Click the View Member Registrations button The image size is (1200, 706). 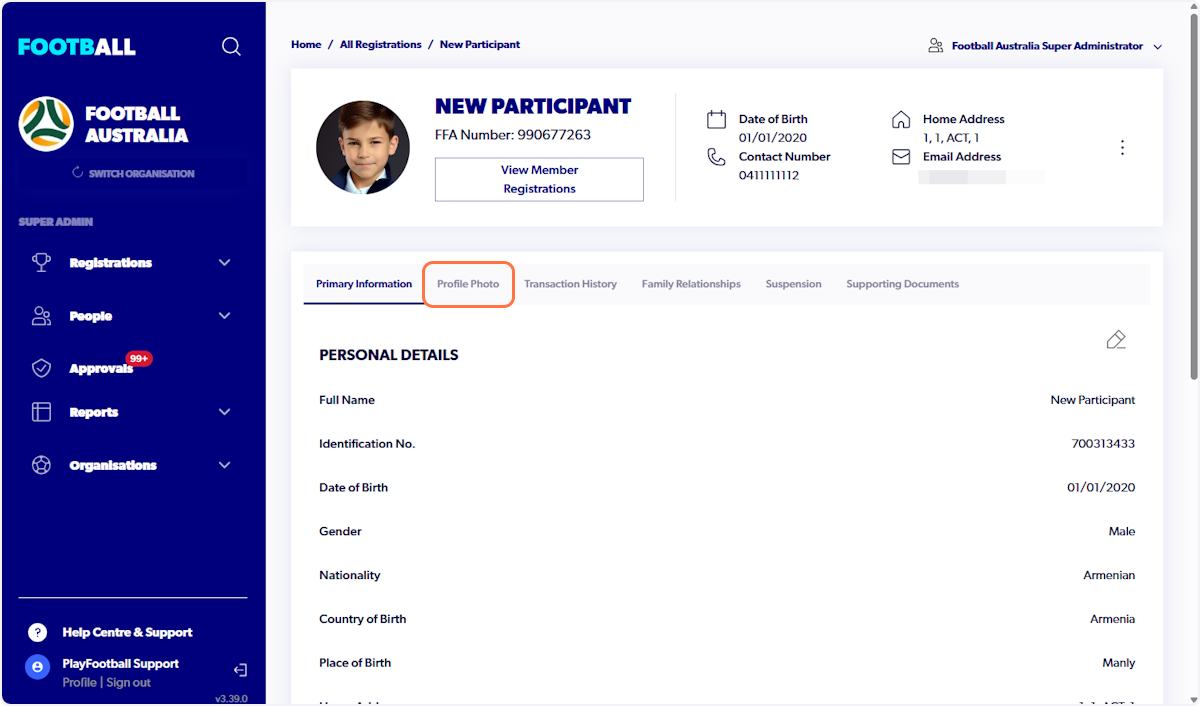(539, 179)
